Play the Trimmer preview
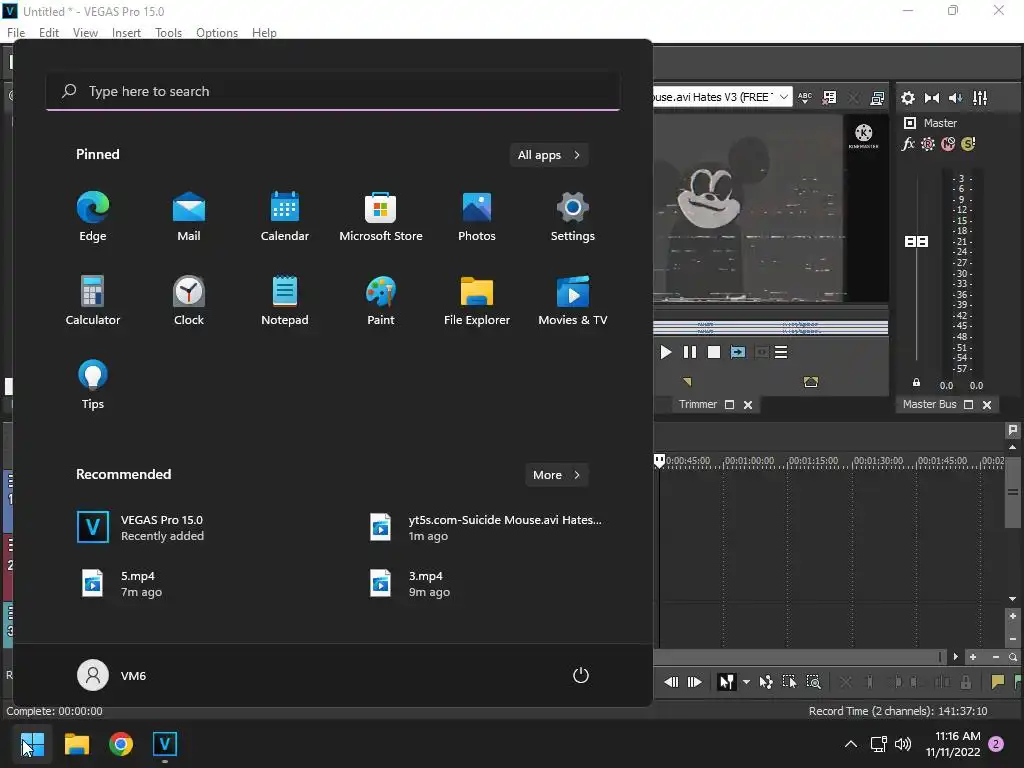The height and width of the screenshot is (768, 1024). pyautogui.click(x=665, y=353)
